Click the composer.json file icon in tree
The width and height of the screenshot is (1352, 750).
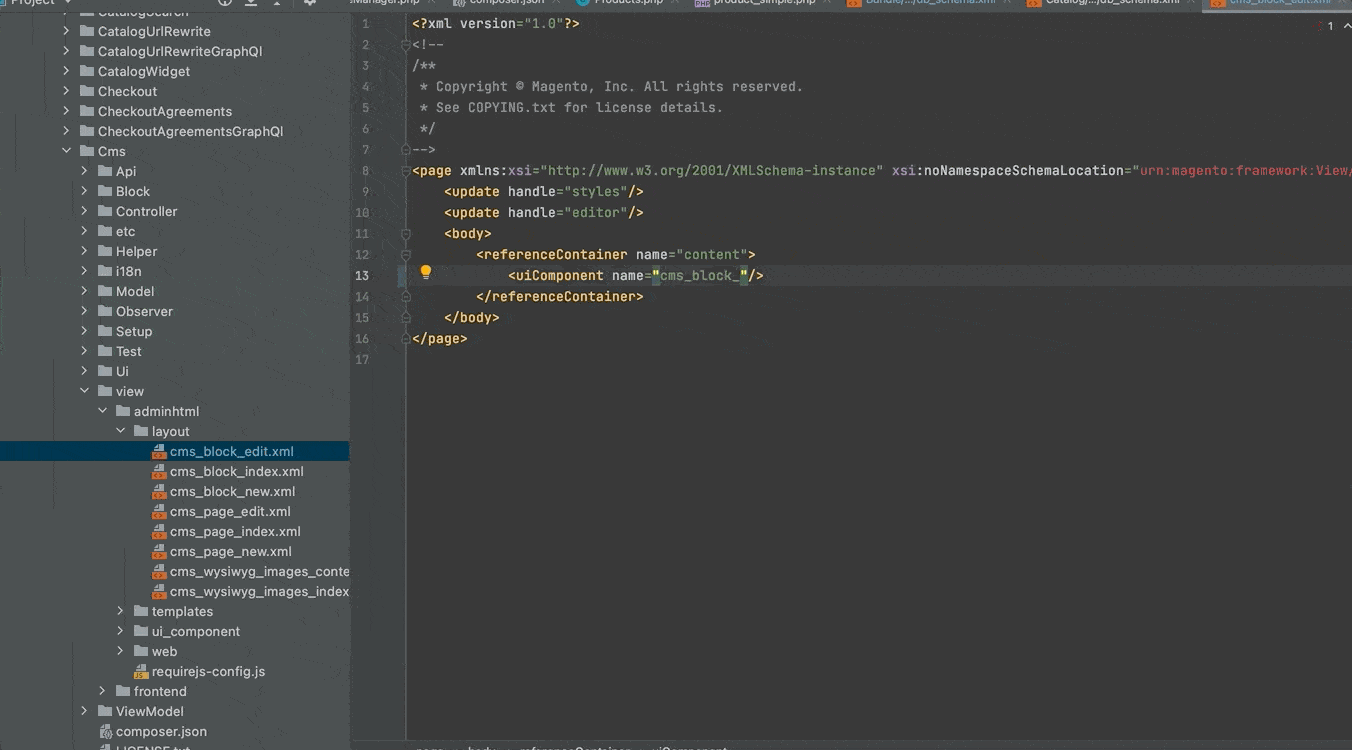point(105,732)
